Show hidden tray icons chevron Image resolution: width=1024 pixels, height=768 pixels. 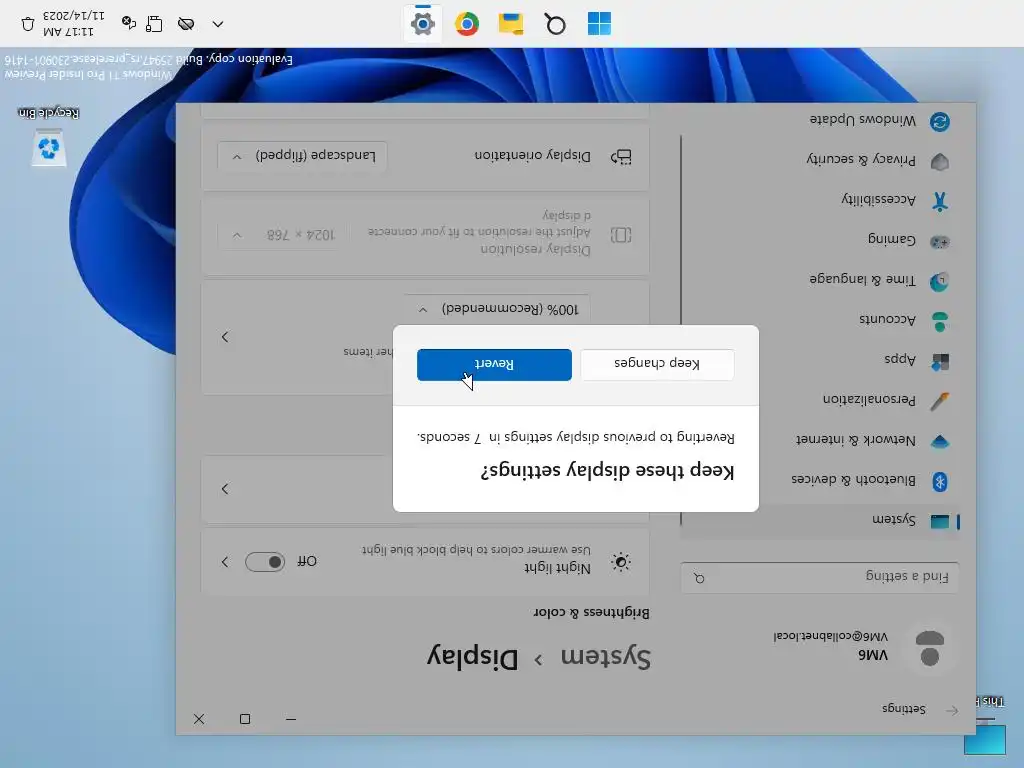click(218, 24)
